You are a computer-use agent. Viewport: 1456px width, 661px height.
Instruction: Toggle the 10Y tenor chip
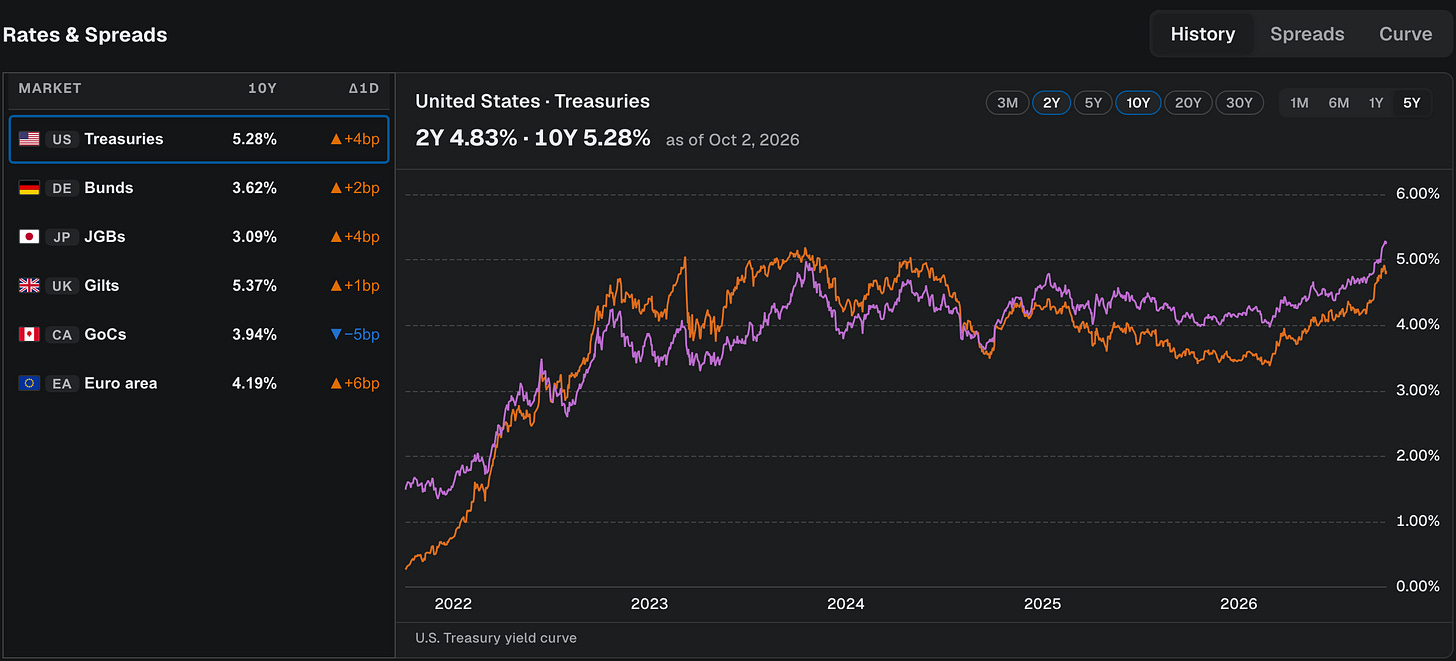click(1138, 103)
